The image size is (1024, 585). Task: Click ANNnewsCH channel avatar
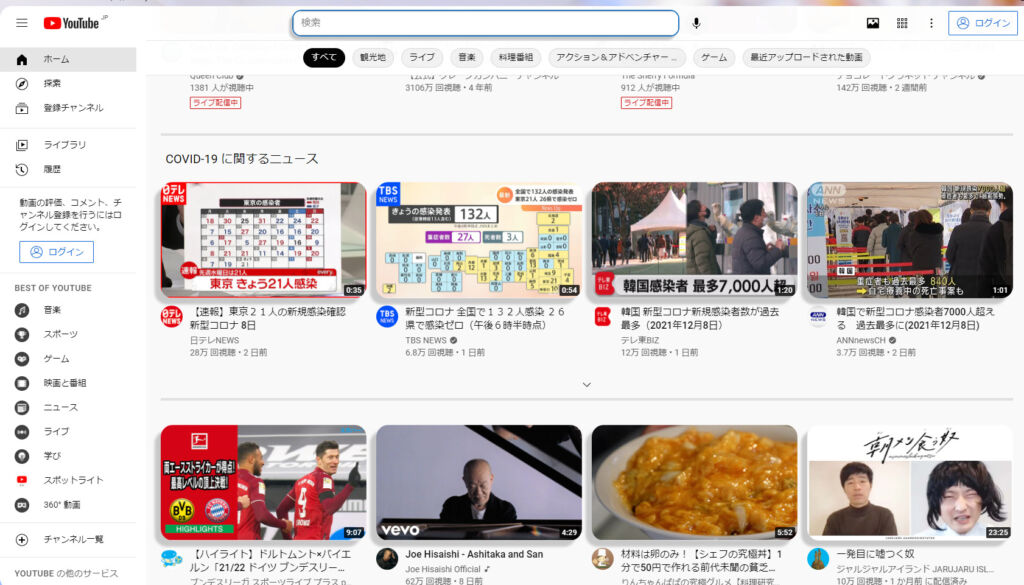(x=818, y=317)
